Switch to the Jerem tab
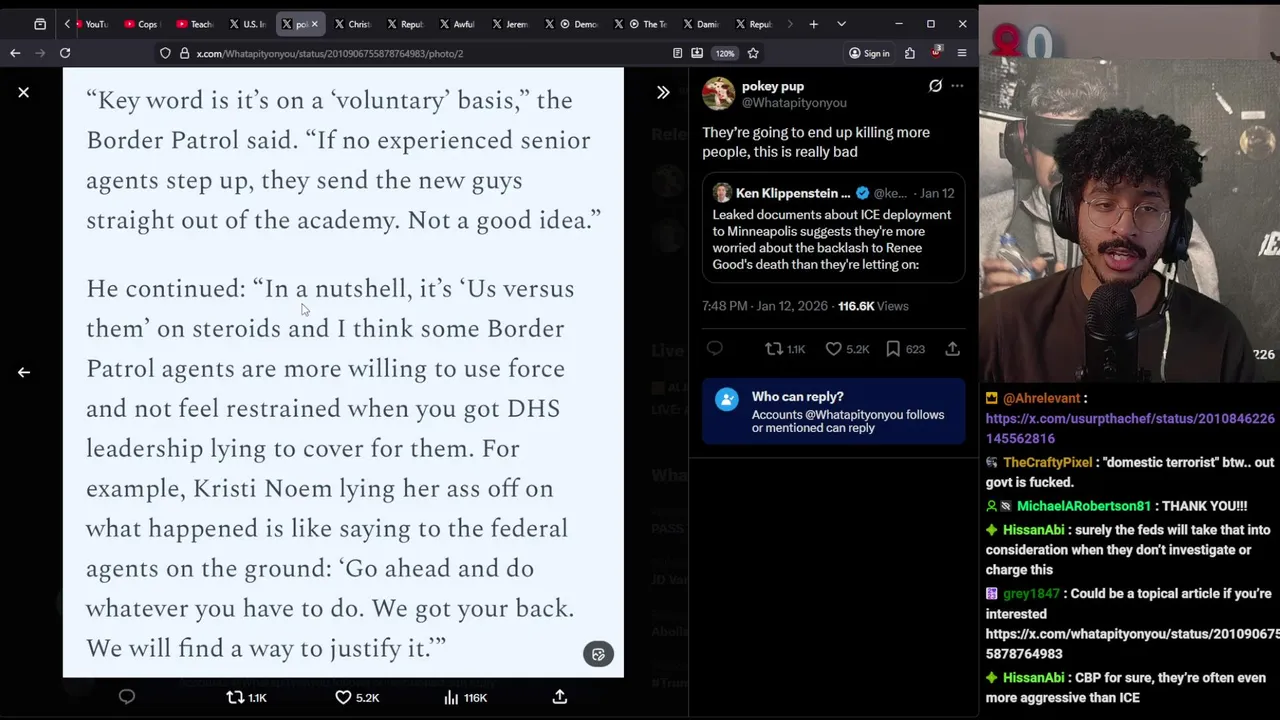Screen dimensions: 1280x720 (509, 24)
